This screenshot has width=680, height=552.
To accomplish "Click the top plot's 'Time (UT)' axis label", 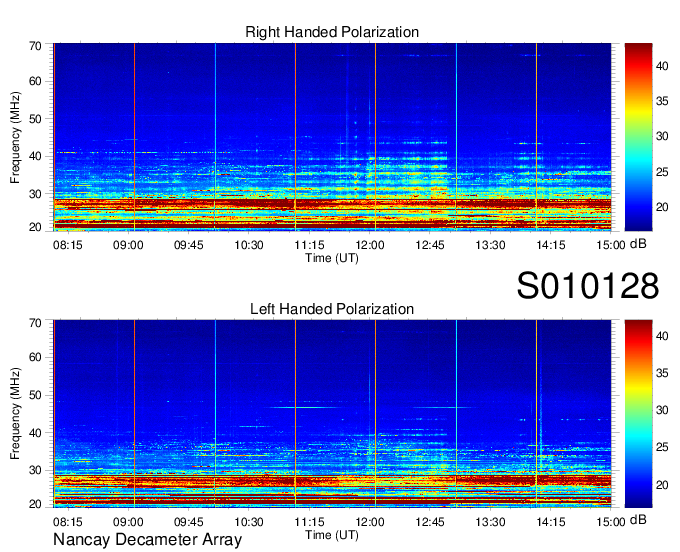I will (332, 258).
